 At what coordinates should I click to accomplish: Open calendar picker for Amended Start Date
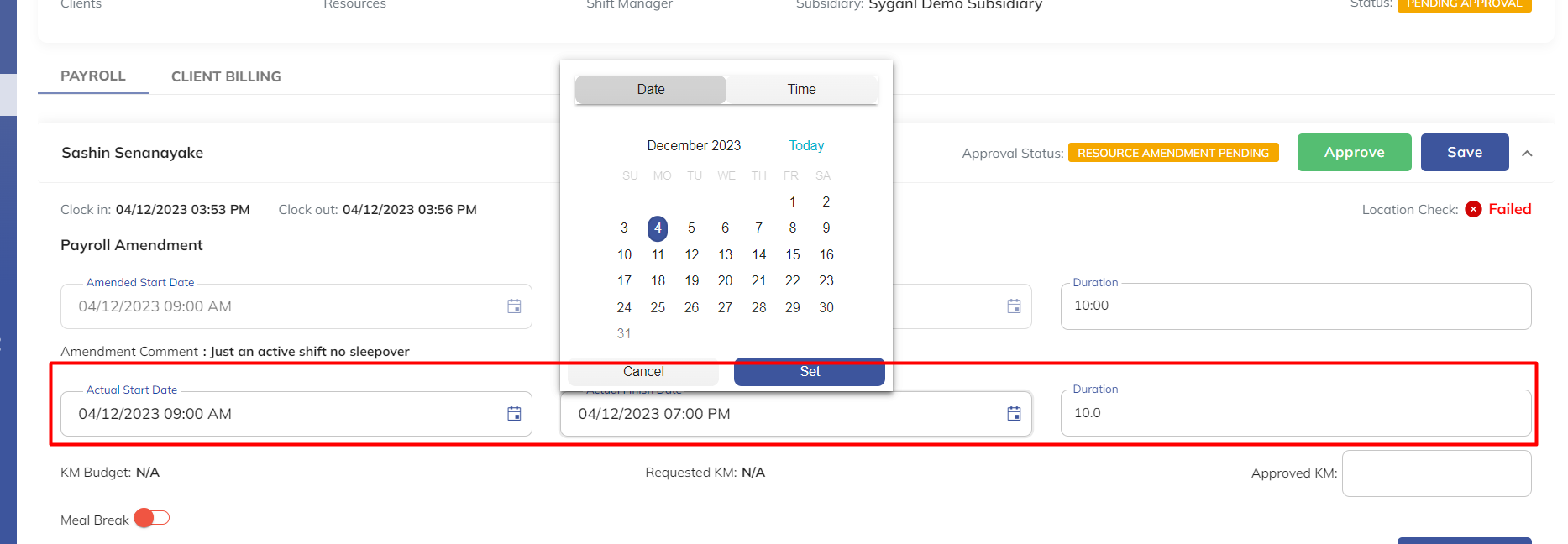[514, 306]
